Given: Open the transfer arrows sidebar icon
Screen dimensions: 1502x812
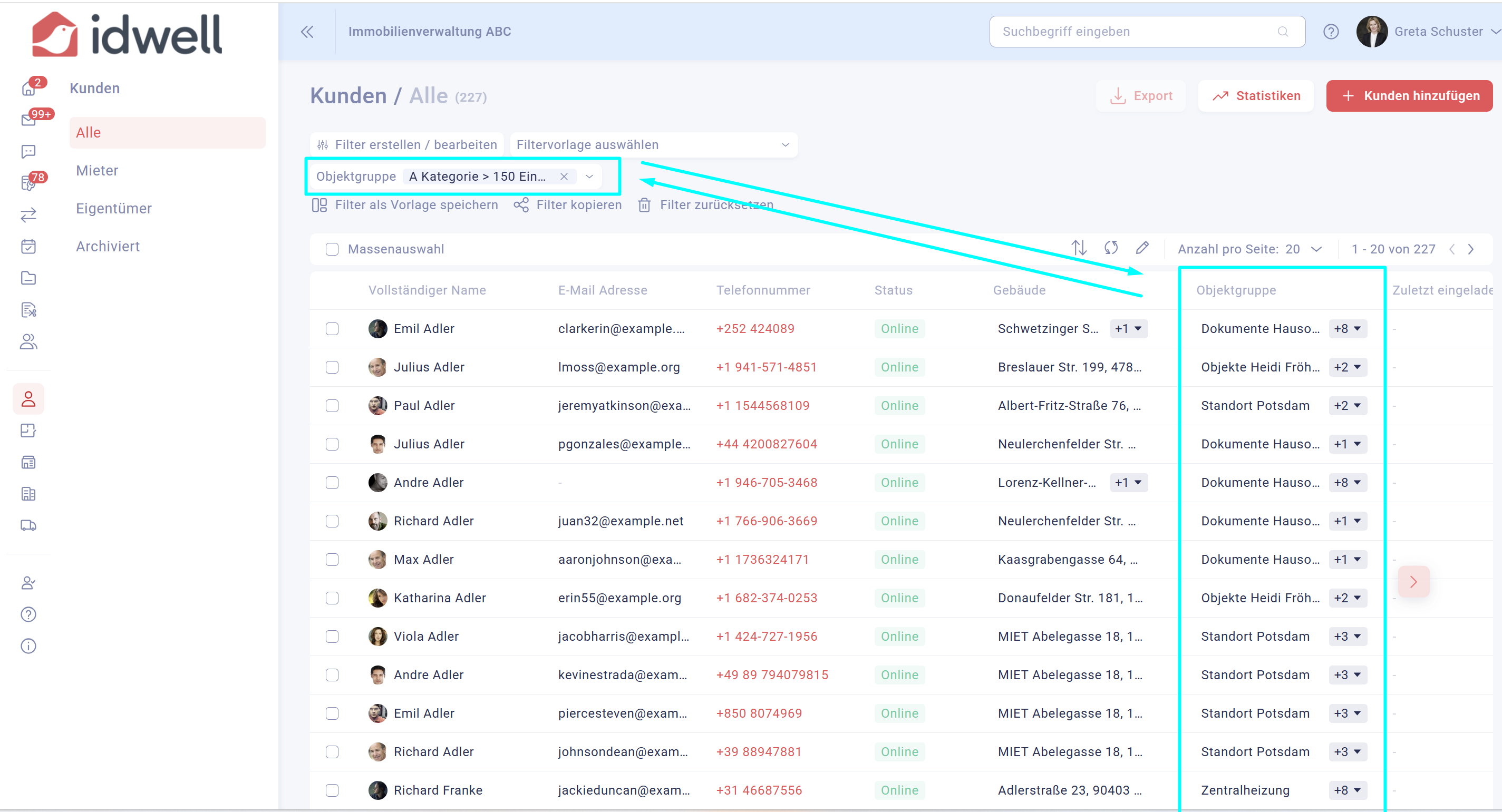Looking at the screenshot, I should 28,214.
